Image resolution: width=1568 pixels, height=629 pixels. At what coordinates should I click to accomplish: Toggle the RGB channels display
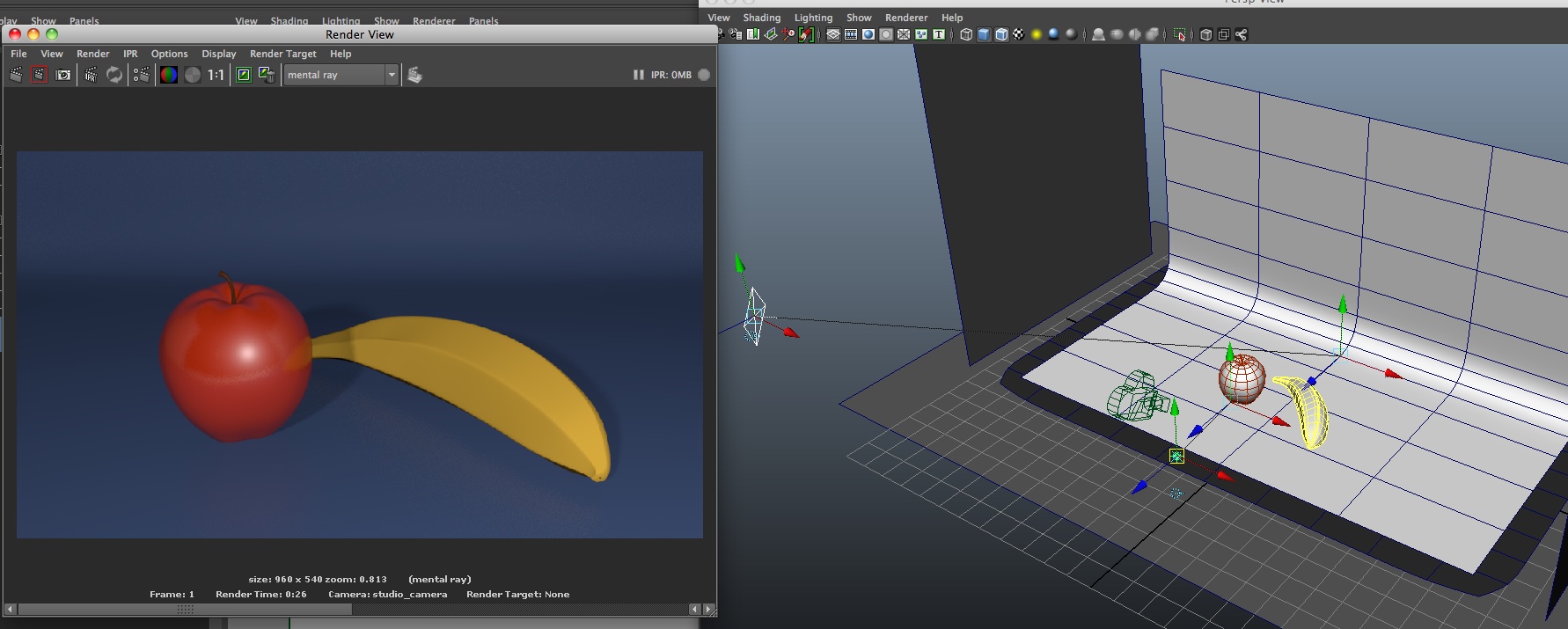pyautogui.click(x=168, y=75)
